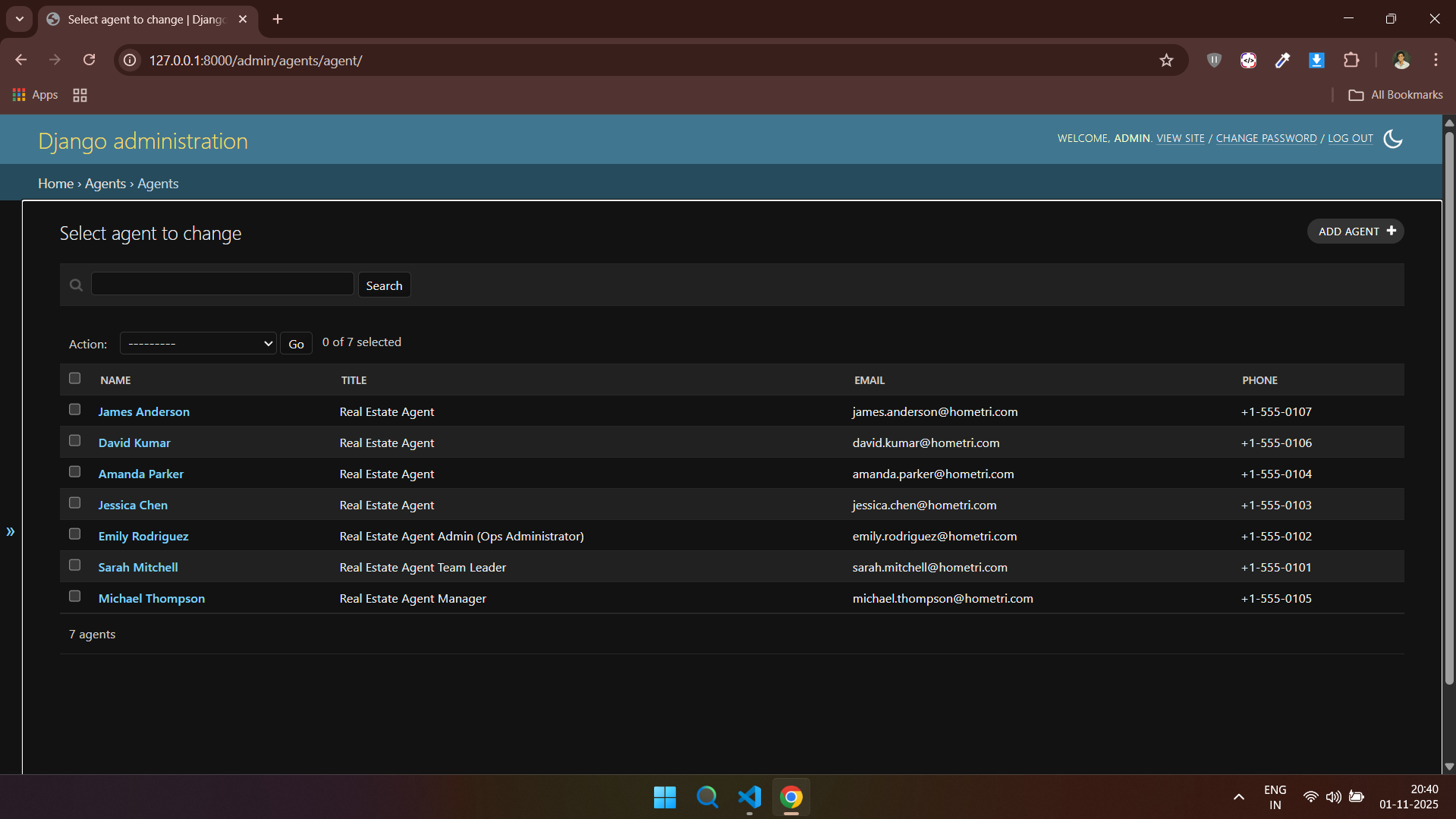This screenshot has height=819, width=1456.
Task: Open Visual Studio Code from taskbar
Action: pos(750,797)
